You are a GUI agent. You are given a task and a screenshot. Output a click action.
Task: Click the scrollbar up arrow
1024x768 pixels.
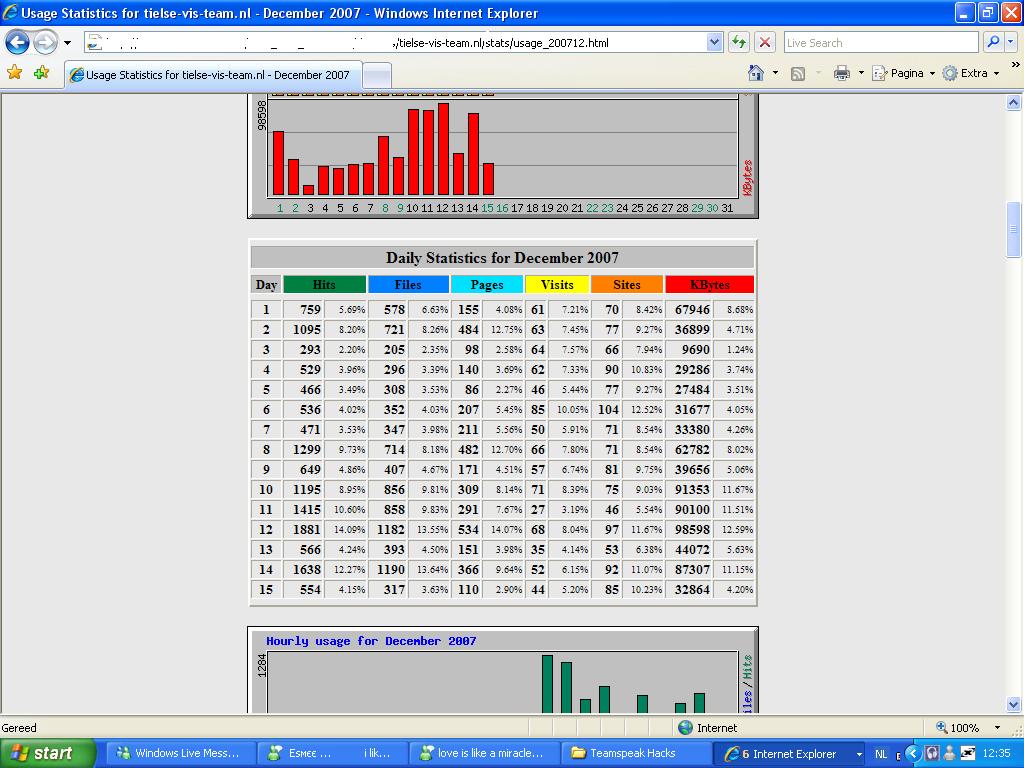[1014, 103]
